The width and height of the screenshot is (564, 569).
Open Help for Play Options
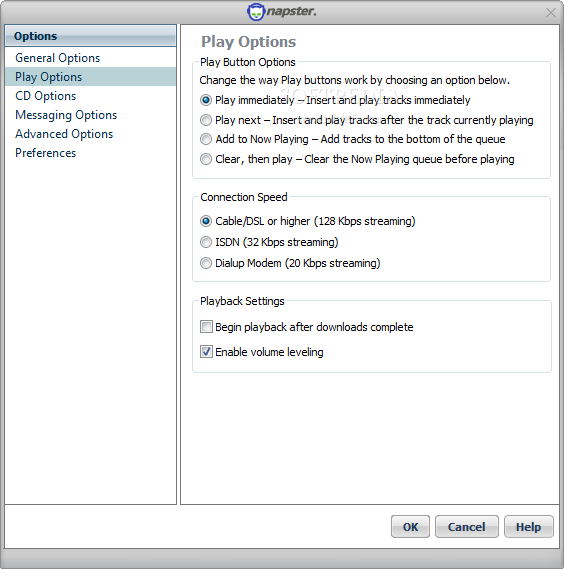pos(528,527)
